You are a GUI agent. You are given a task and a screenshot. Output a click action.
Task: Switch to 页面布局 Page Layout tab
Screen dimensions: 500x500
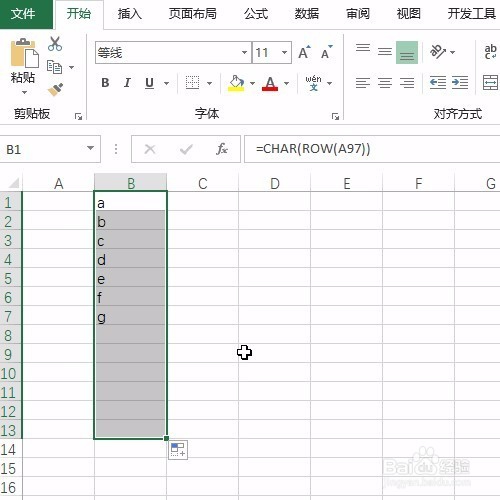[x=193, y=14]
